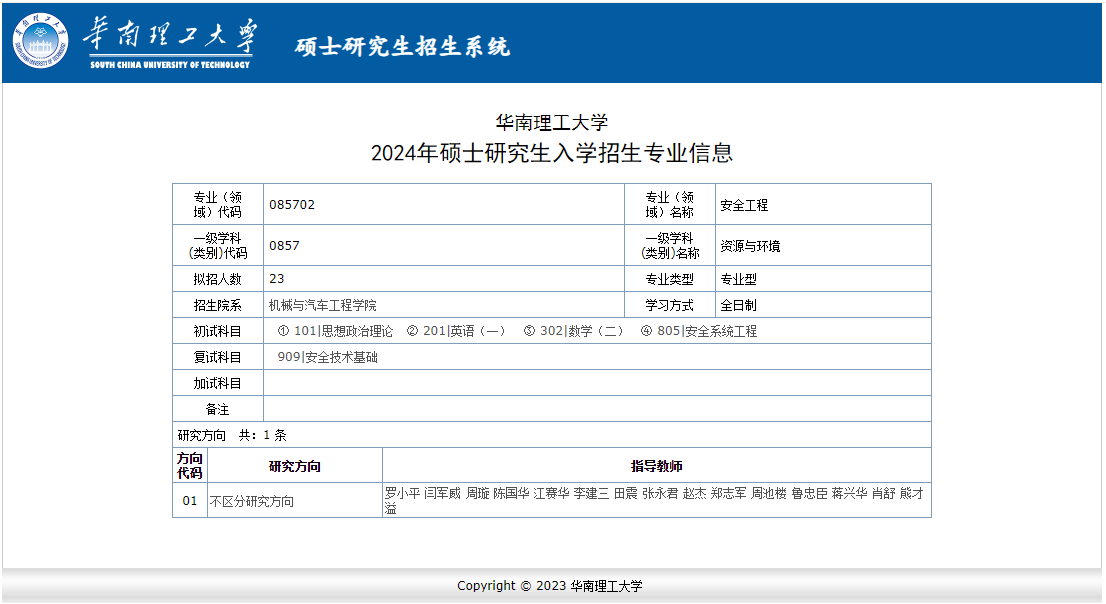Click the 专业类型 label cell
1106x604 pixels.
click(670, 279)
